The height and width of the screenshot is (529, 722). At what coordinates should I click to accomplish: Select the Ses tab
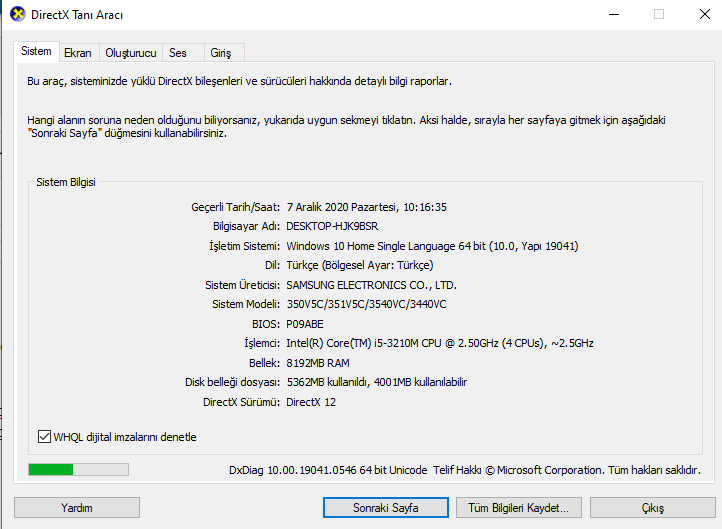click(177, 53)
